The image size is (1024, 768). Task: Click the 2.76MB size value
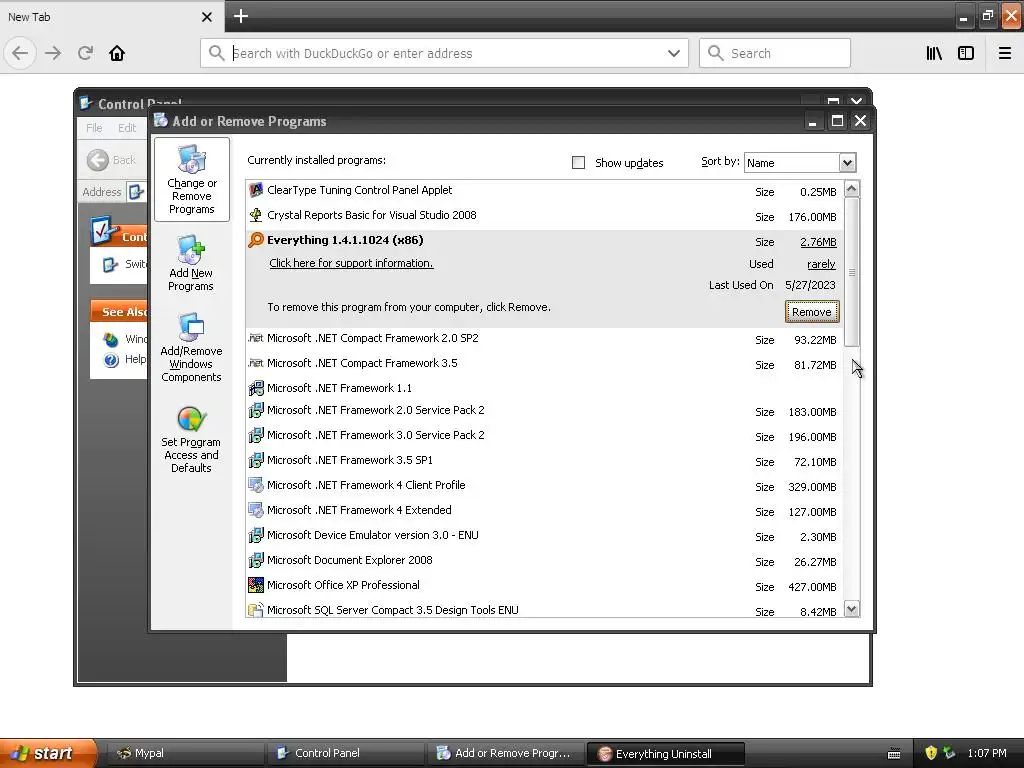(x=818, y=242)
